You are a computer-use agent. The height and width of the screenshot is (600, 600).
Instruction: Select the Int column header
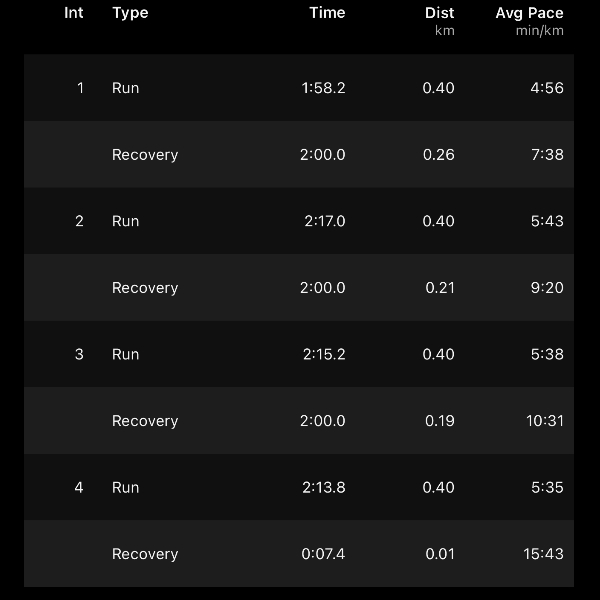tap(73, 13)
